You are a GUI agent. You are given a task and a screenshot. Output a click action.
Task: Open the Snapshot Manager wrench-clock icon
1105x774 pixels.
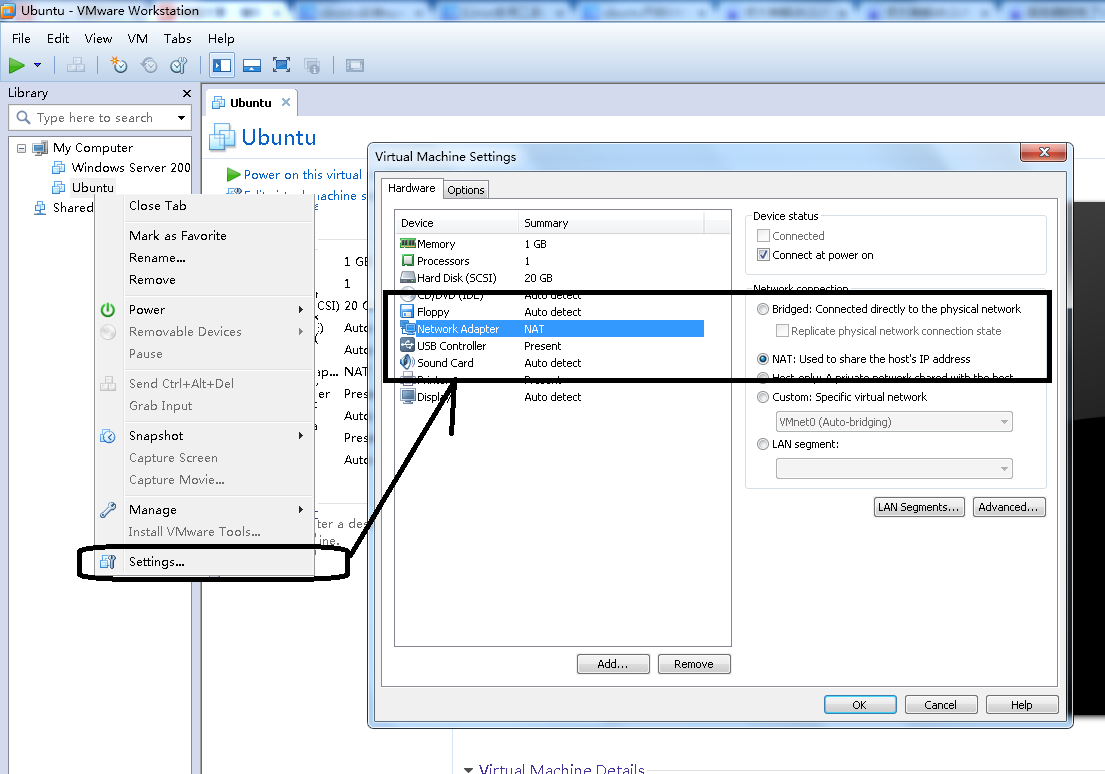point(179,65)
